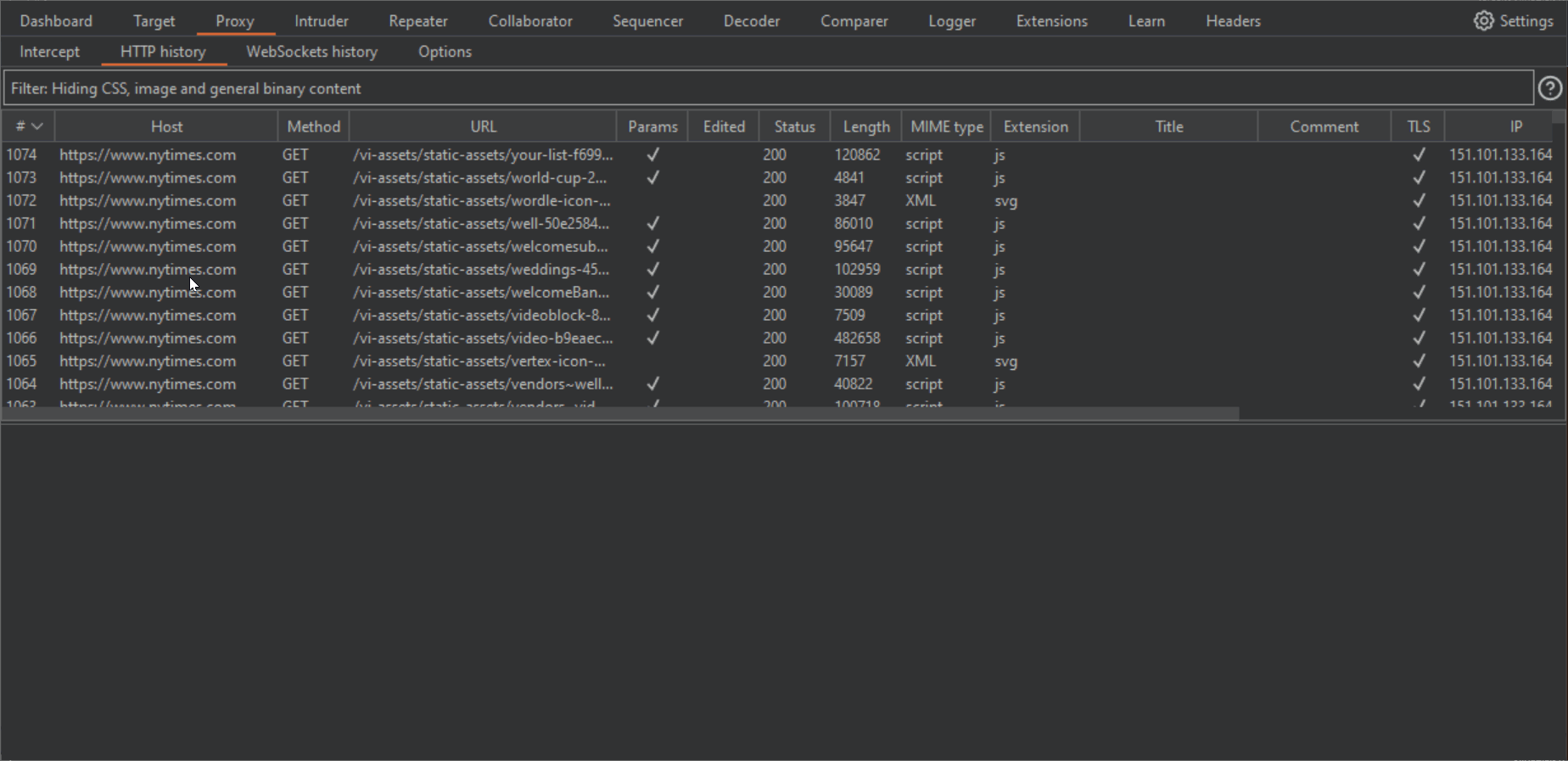The image size is (1568, 761).
Task: Switch to the Intercept sub-tab
Action: tap(49, 52)
